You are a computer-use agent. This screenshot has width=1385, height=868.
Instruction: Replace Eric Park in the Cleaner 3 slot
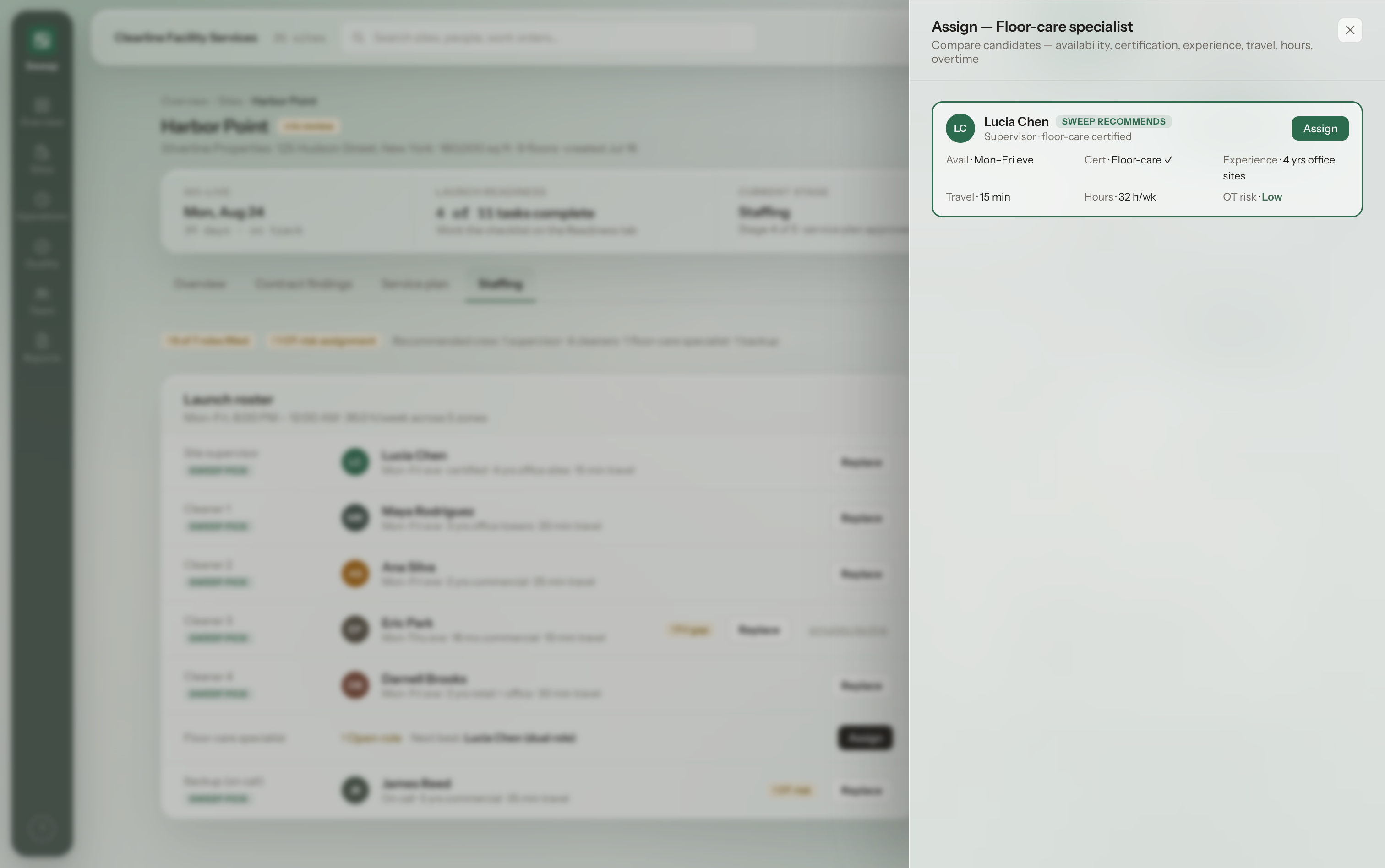pyautogui.click(x=758, y=630)
